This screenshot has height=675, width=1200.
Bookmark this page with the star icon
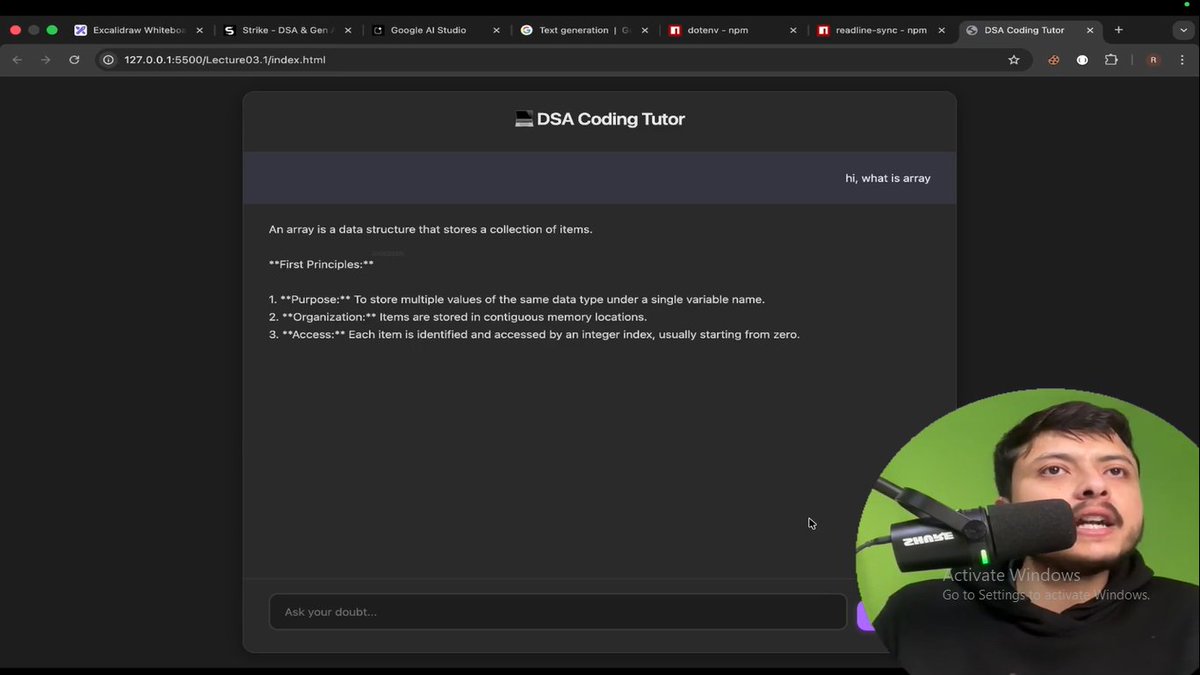coord(1014,60)
